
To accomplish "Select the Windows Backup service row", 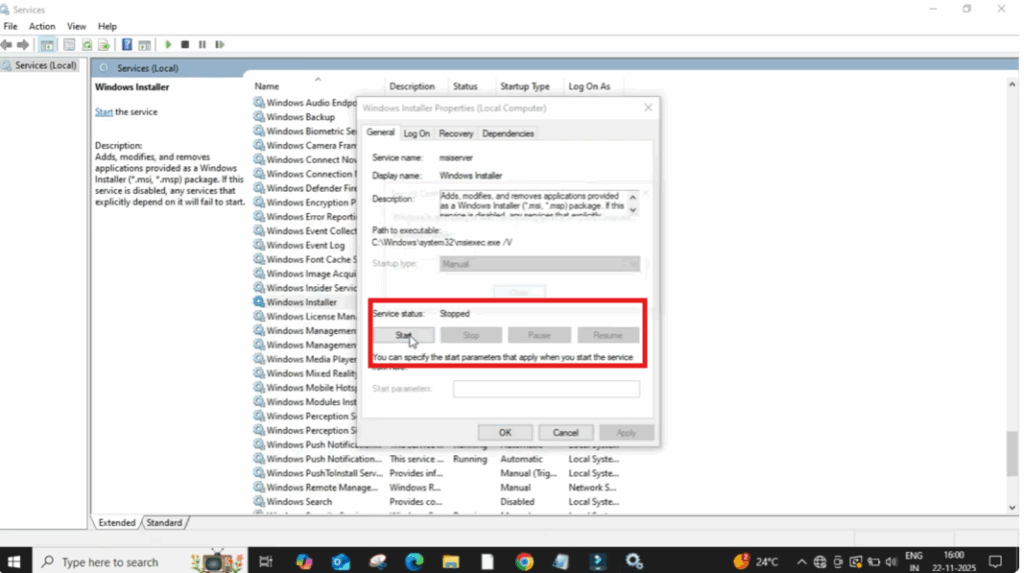I will [300, 117].
